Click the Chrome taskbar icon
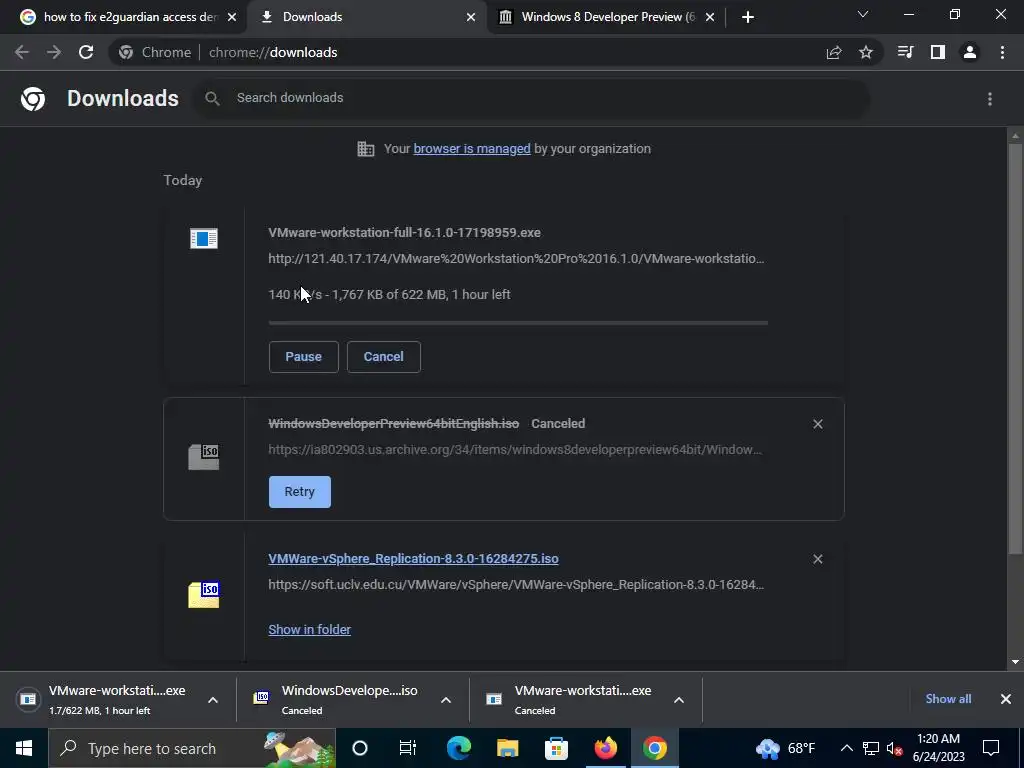Viewport: 1024px width, 768px height. click(x=654, y=748)
